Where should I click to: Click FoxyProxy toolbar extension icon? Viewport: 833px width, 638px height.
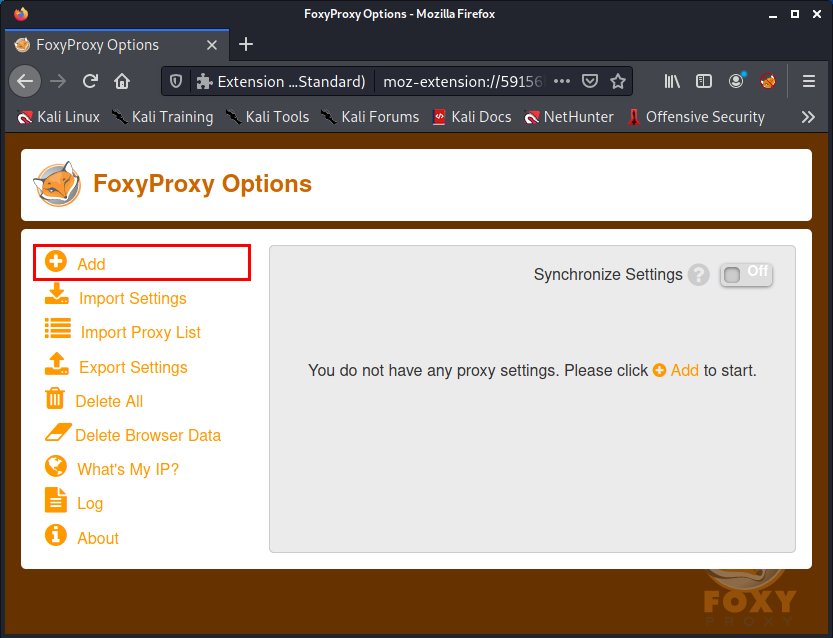click(768, 81)
